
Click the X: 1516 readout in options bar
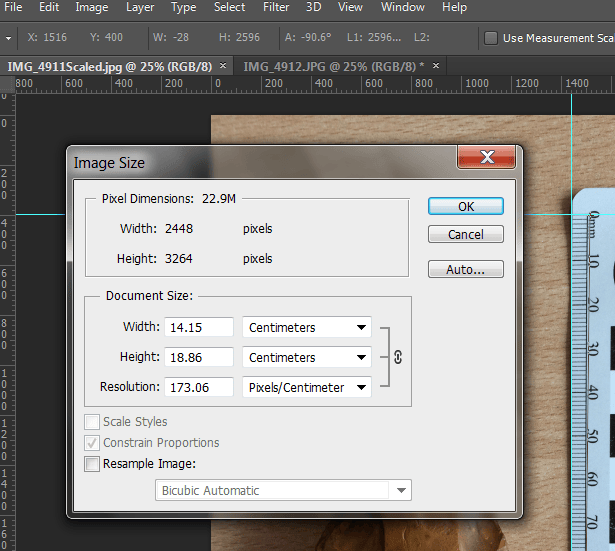click(x=47, y=38)
